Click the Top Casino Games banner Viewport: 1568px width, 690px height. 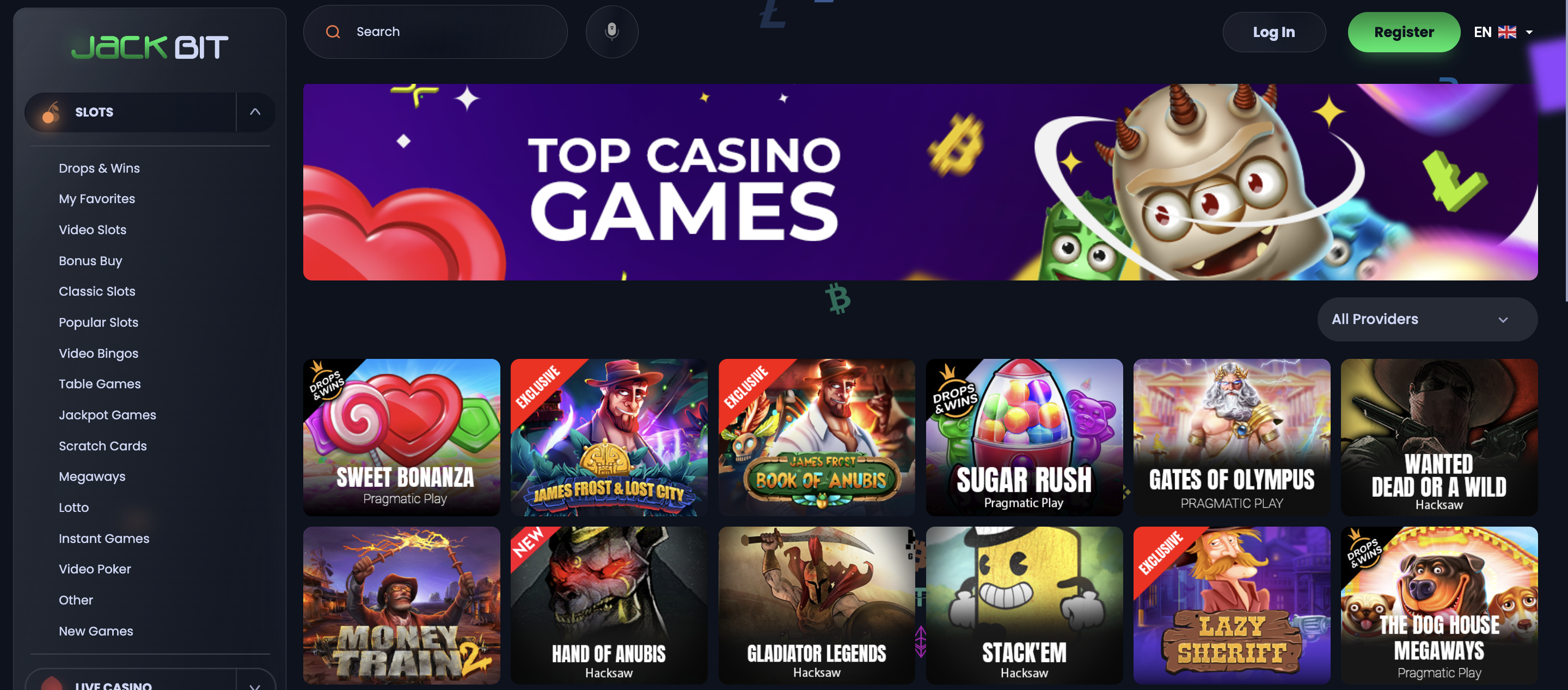point(920,182)
